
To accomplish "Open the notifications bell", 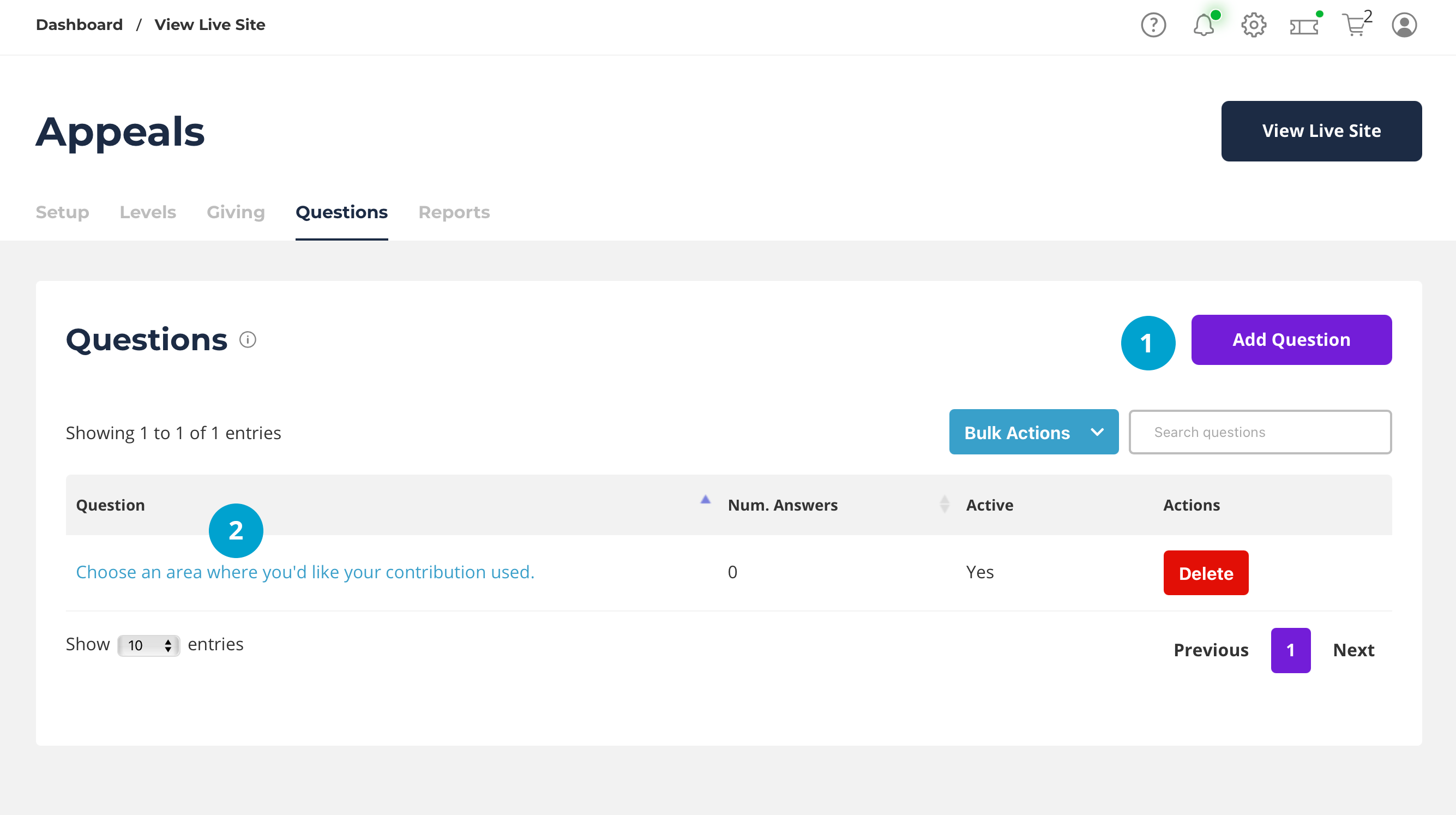I will (1204, 25).
